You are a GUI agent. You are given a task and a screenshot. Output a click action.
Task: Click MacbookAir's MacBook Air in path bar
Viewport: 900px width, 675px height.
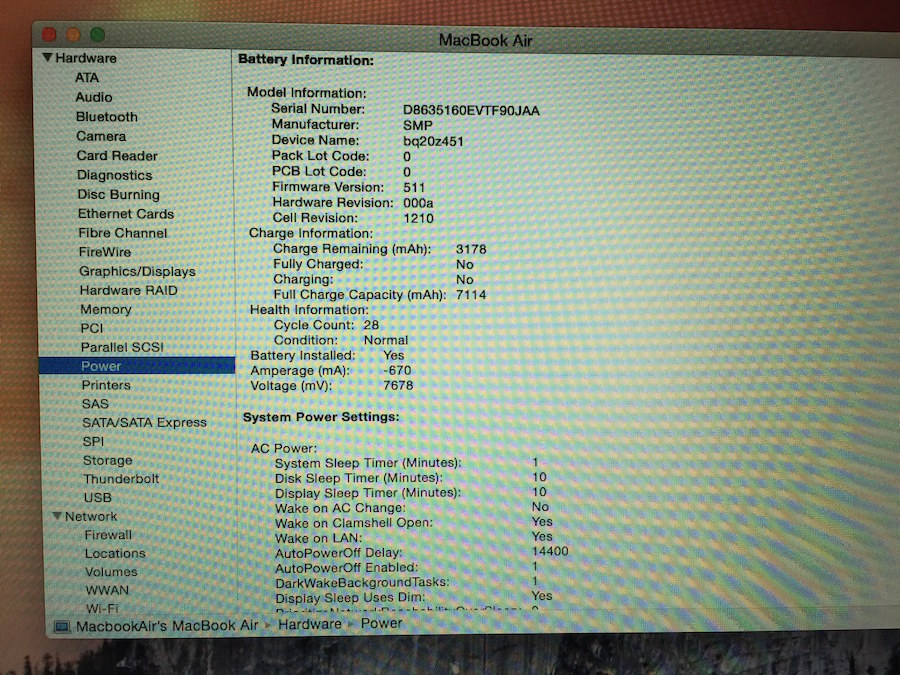click(x=167, y=626)
